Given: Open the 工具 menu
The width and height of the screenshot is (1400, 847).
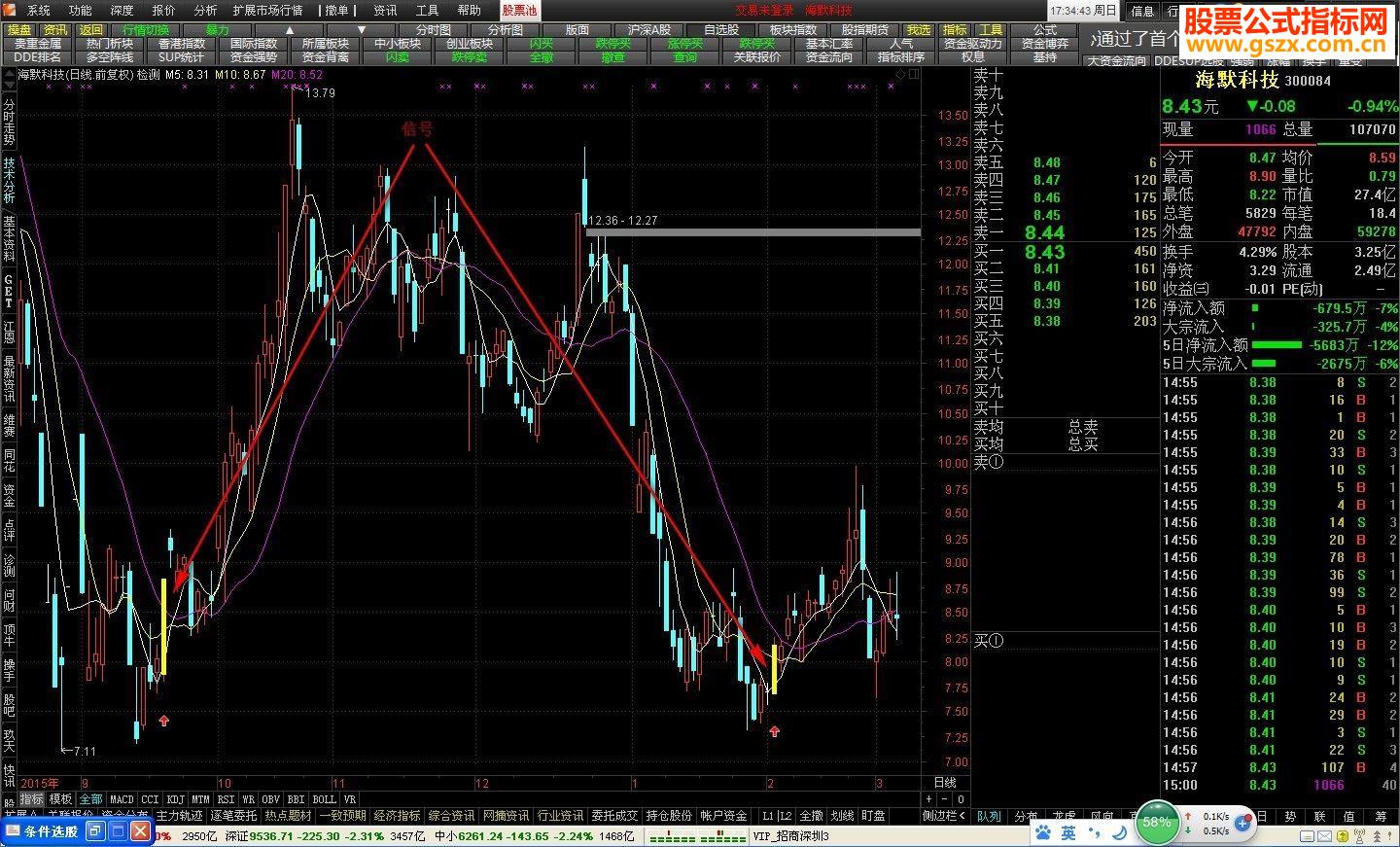Looking at the screenshot, I should [x=427, y=10].
